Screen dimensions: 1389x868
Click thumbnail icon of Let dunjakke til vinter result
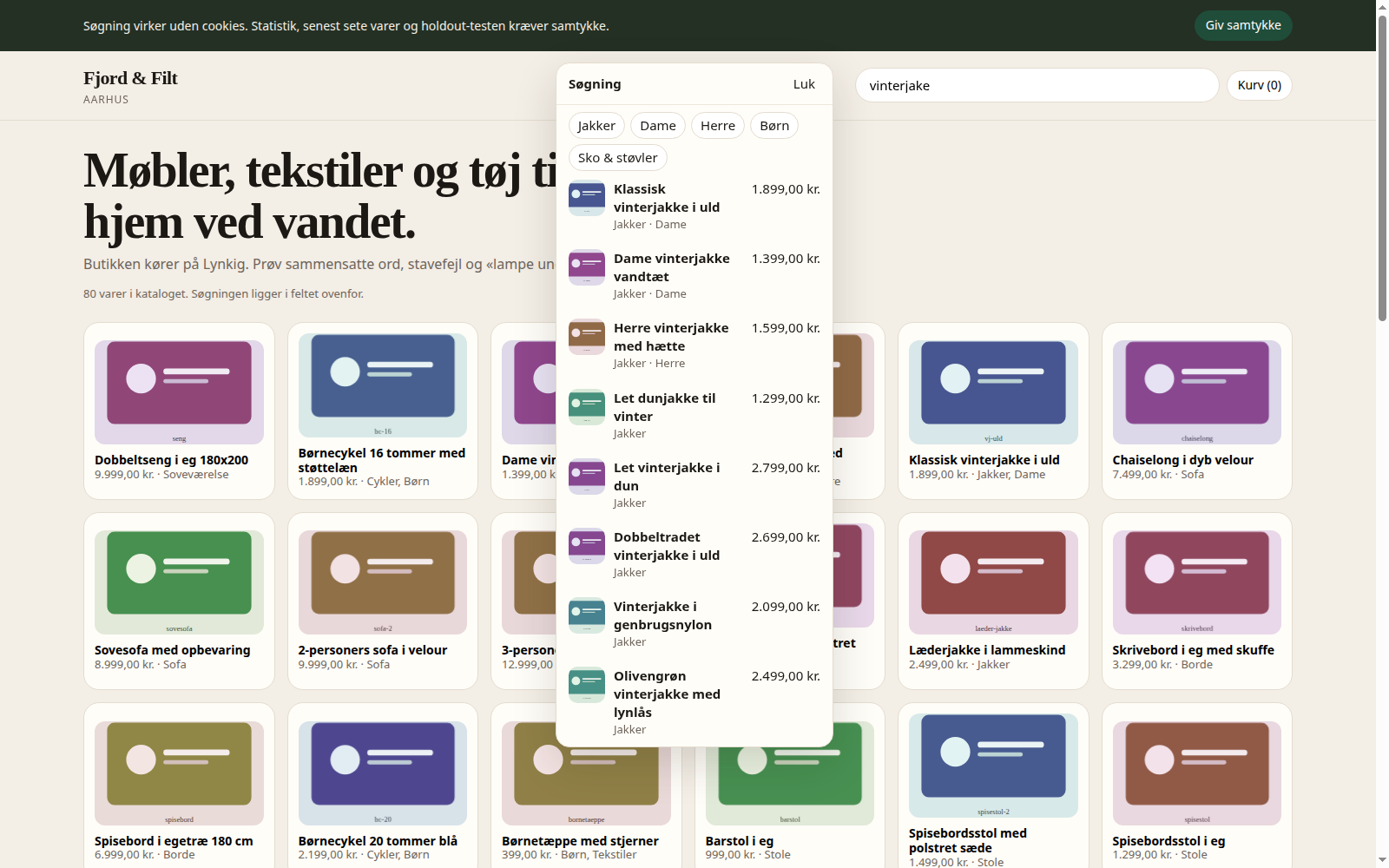[587, 407]
